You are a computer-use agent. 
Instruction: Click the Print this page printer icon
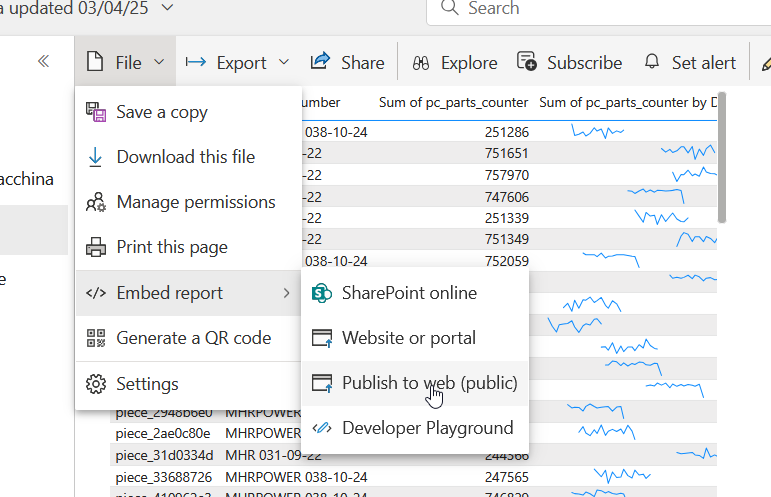(x=96, y=247)
